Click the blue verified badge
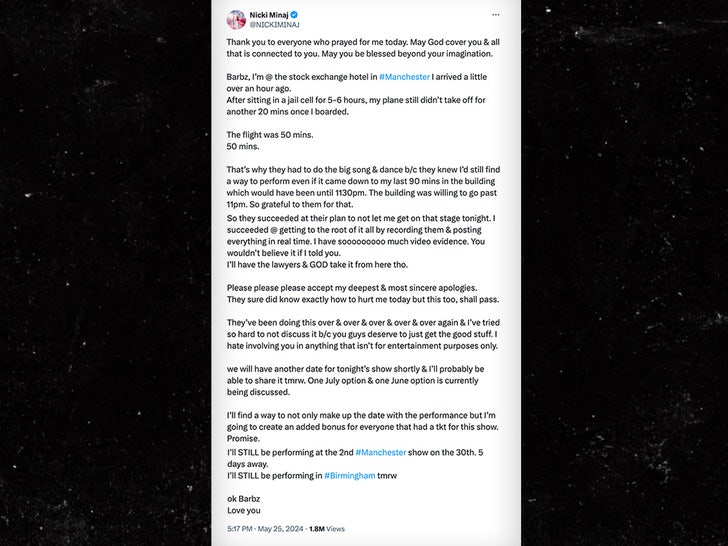 tap(295, 15)
